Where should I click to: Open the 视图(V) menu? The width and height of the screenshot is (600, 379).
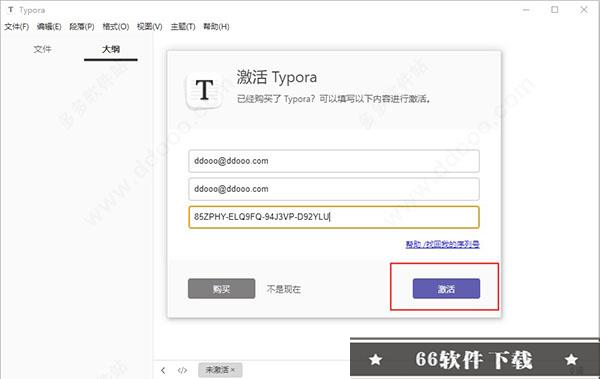150,26
